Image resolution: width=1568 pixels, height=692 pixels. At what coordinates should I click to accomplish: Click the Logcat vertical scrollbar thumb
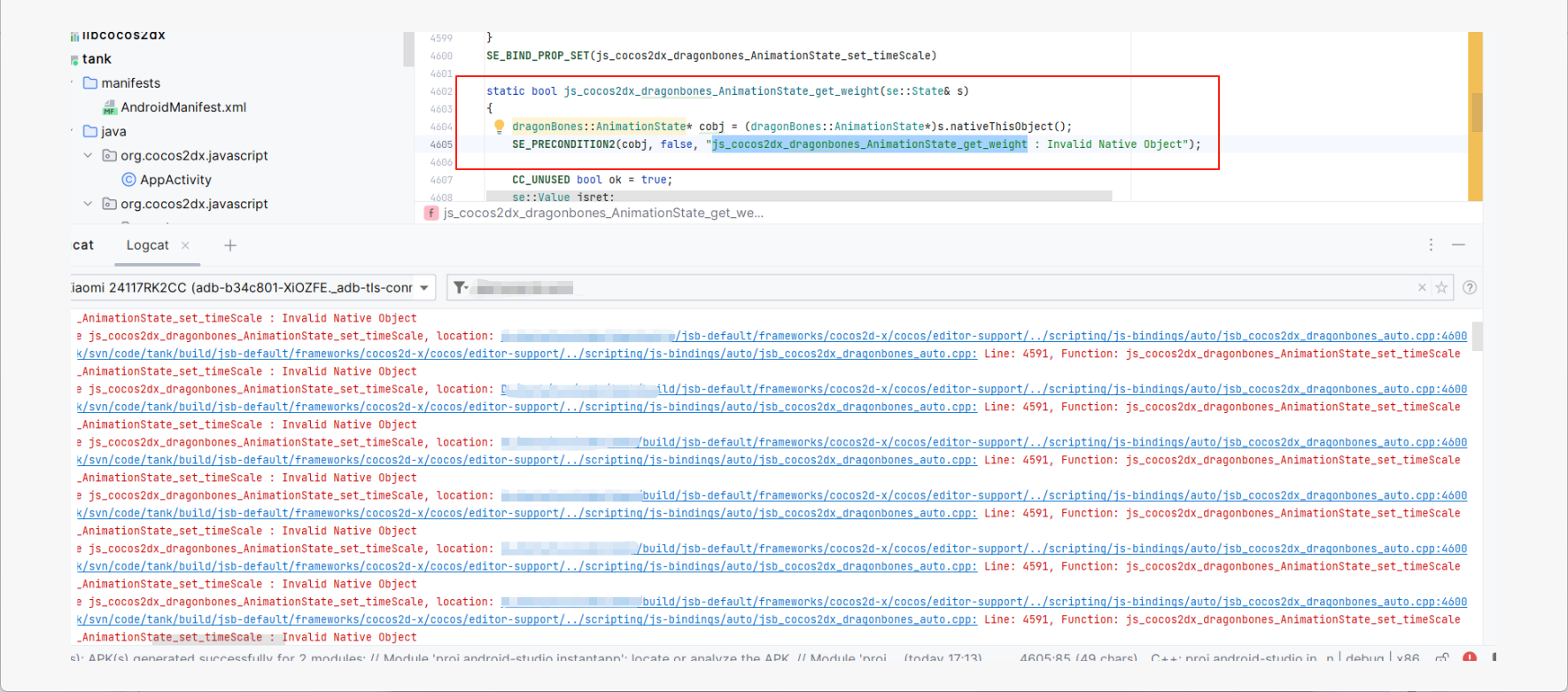(x=1477, y=336)
